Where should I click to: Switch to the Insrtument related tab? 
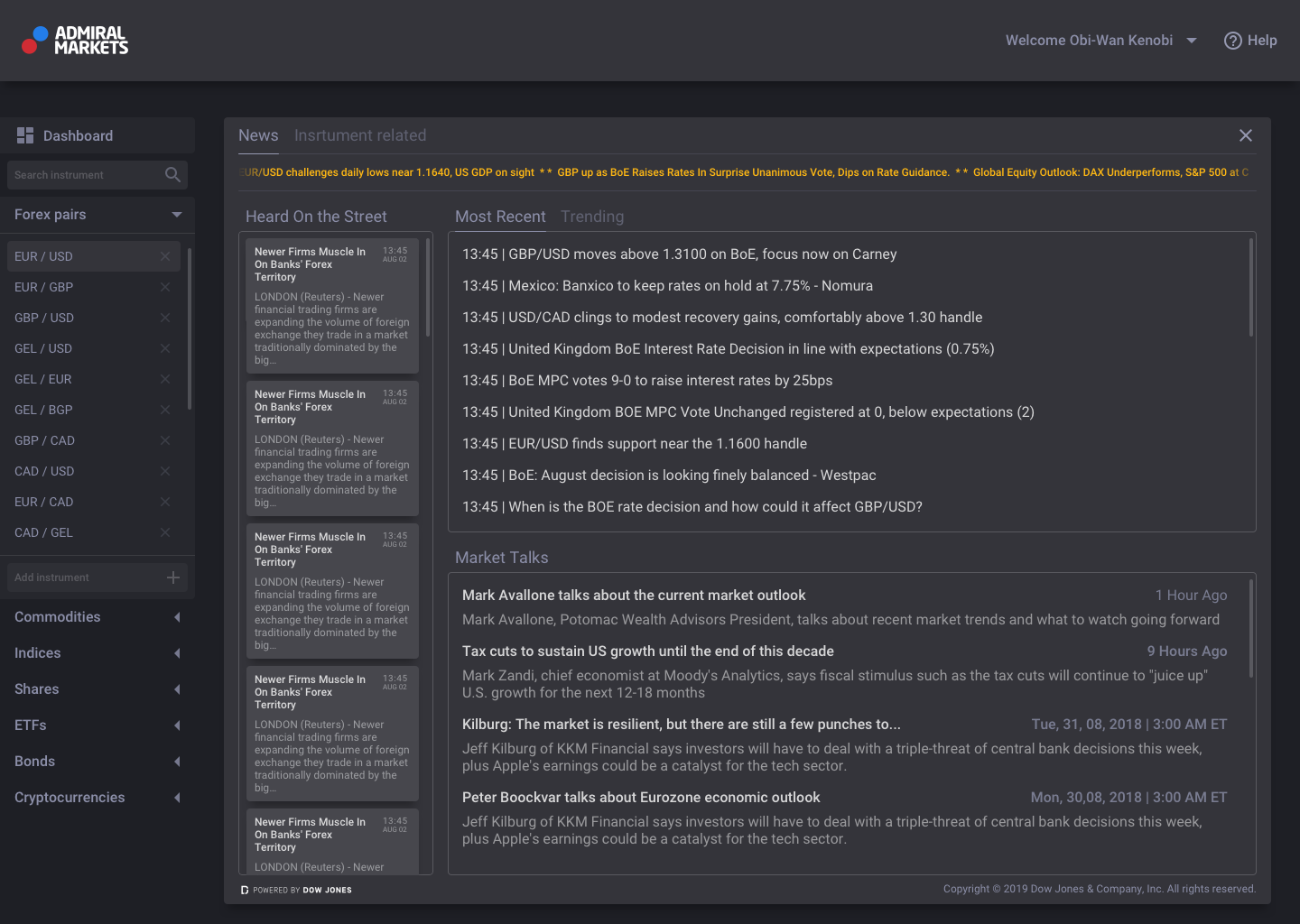click(x=360, y=135)
